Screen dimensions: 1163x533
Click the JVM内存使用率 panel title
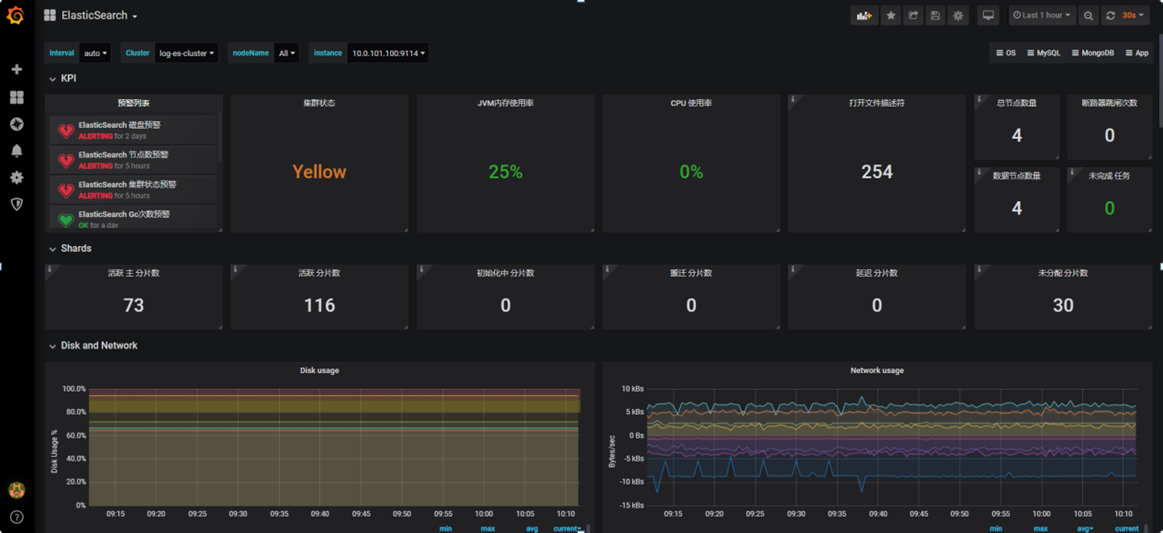coord(505,103)
